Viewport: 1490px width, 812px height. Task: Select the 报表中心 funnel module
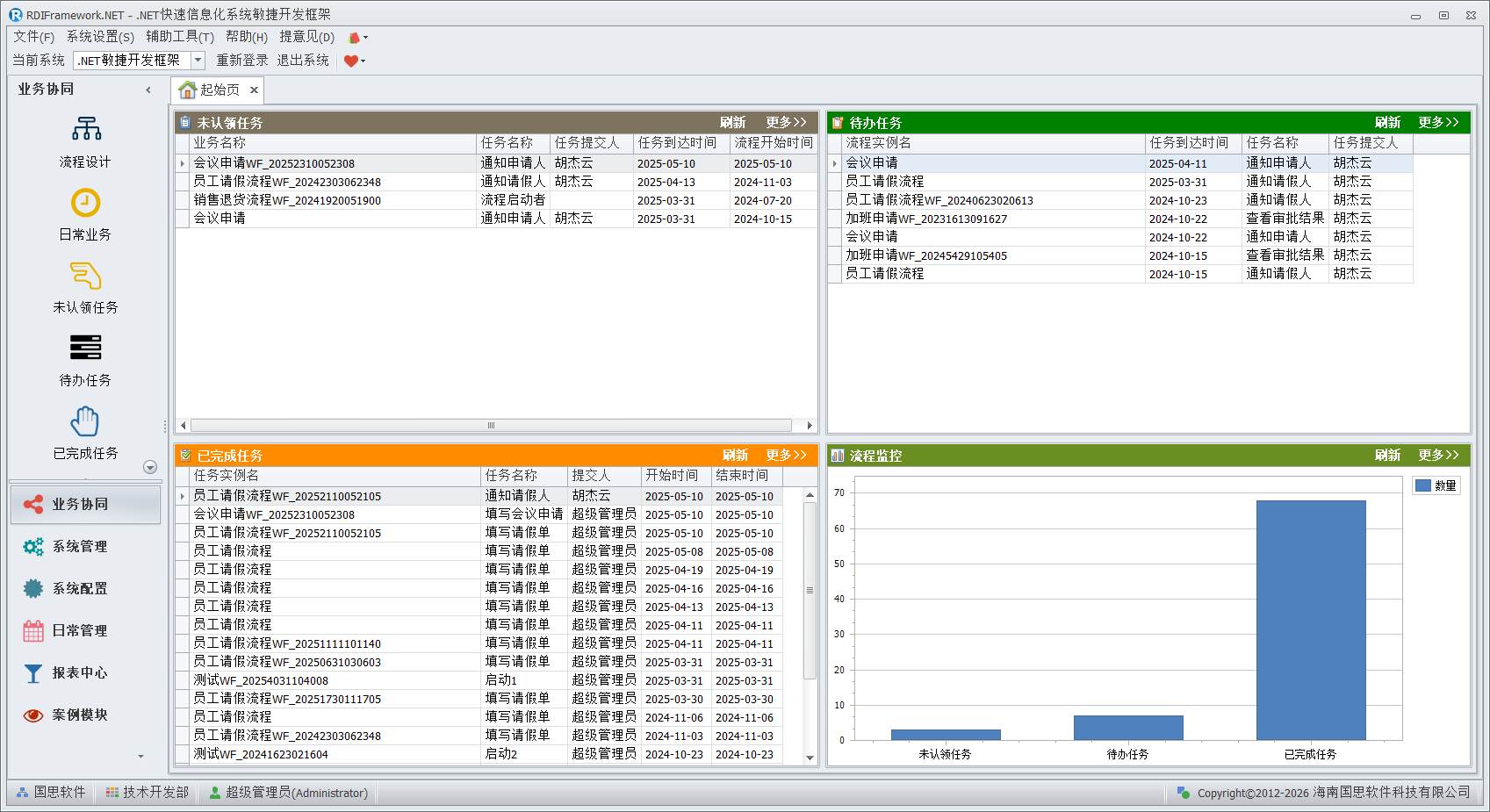point(79,673)
